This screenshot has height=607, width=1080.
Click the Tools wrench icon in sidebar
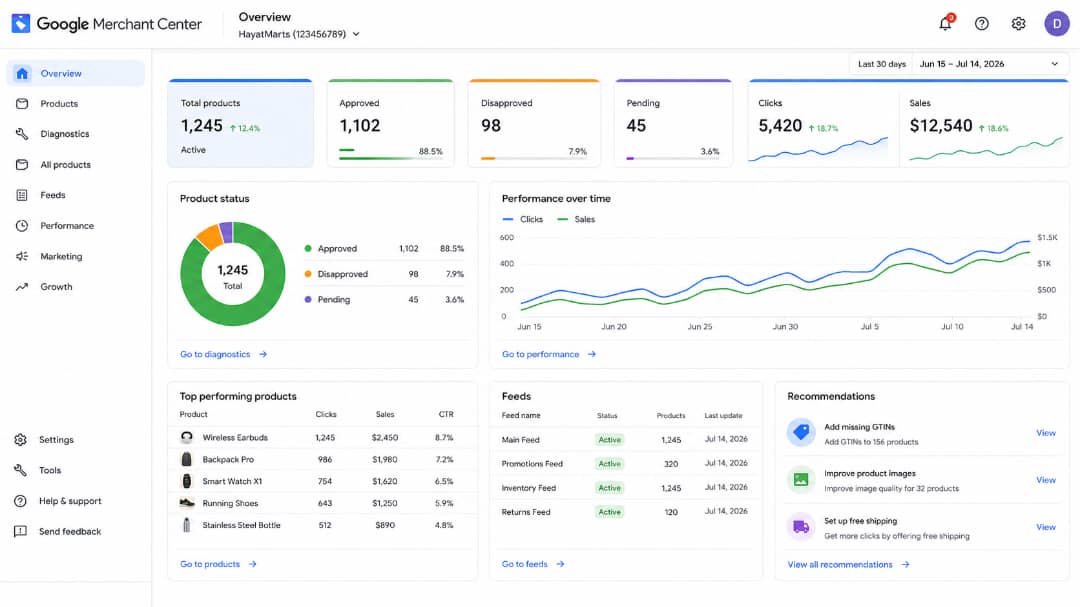click(x=21, y=470)
